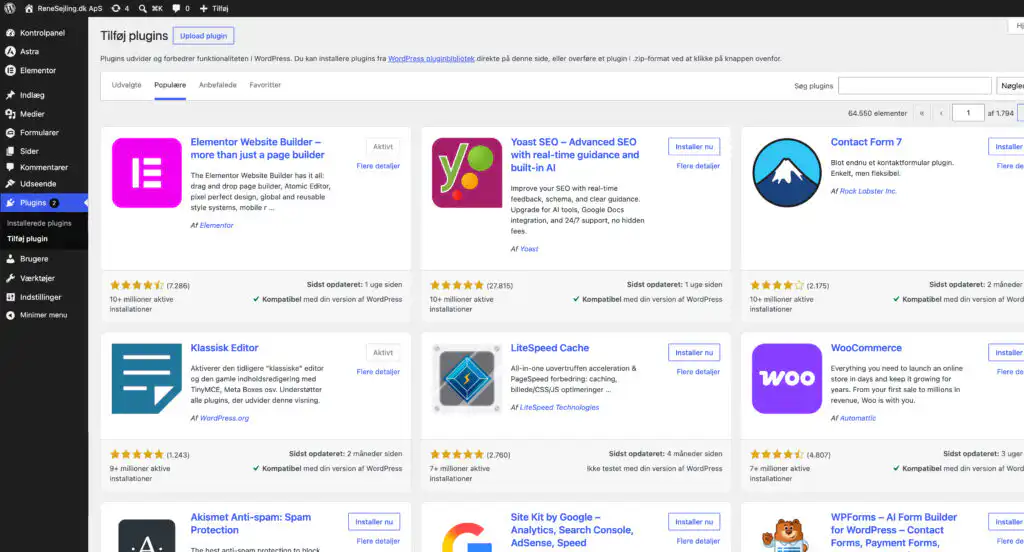The image size is (1024, 552).
Task: Open WooCommerce plugin title link
Action: pos(866,348)
